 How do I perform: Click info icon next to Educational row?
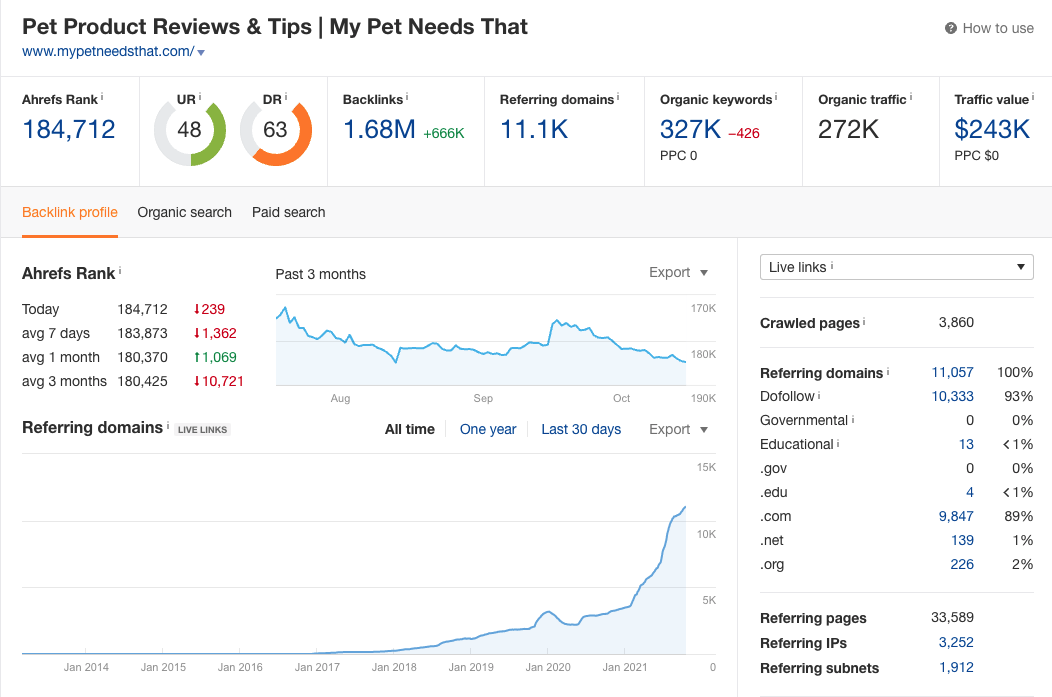pyautogui.click(x=838, y=443)
